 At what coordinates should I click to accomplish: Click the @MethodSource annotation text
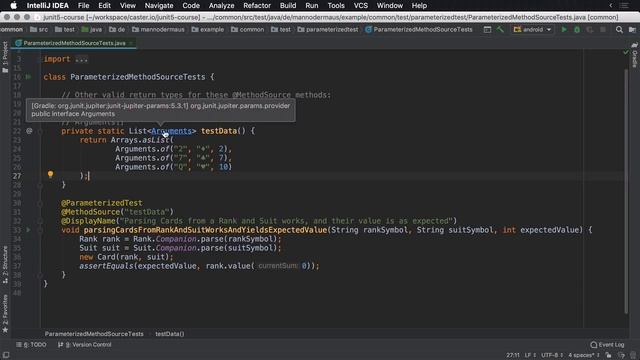91,212
